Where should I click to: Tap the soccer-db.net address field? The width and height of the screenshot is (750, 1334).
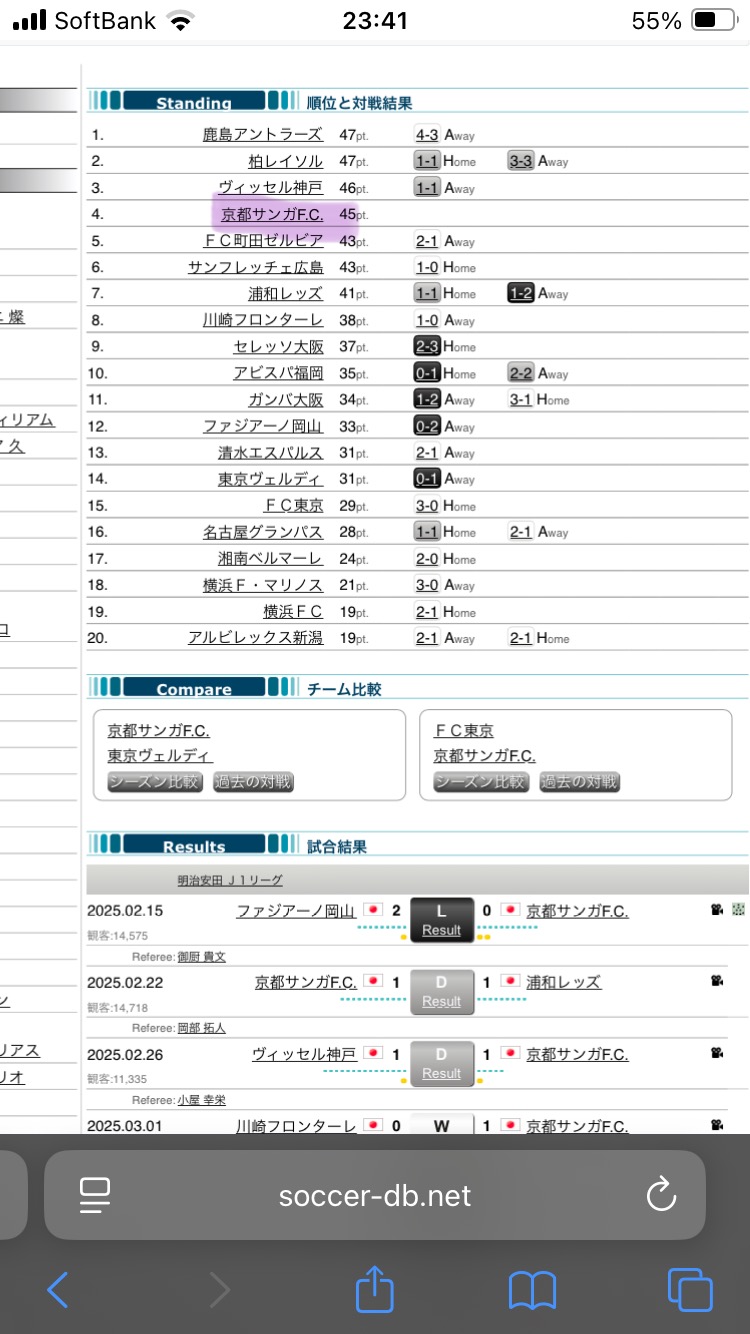[375, 1195]
